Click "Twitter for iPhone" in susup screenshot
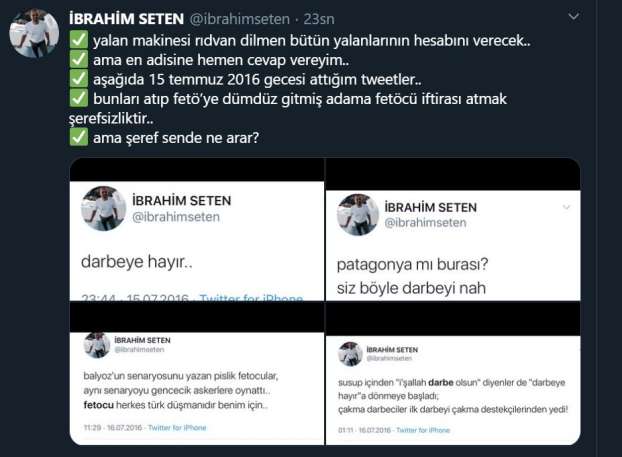This screenshot has width=622, height=457. click(423, 430)
